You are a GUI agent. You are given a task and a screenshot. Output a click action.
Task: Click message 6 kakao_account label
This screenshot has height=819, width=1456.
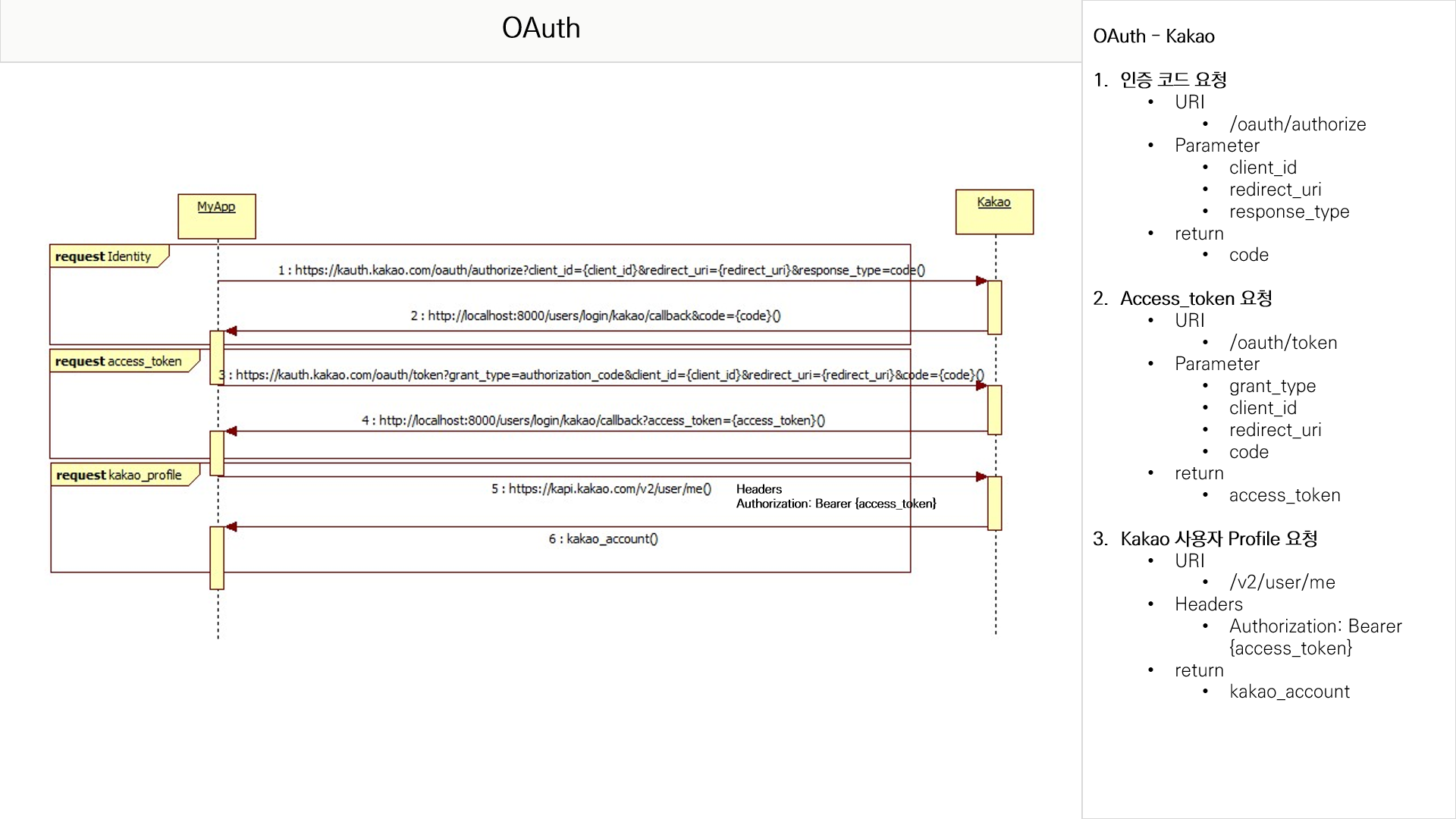(604, 538)
